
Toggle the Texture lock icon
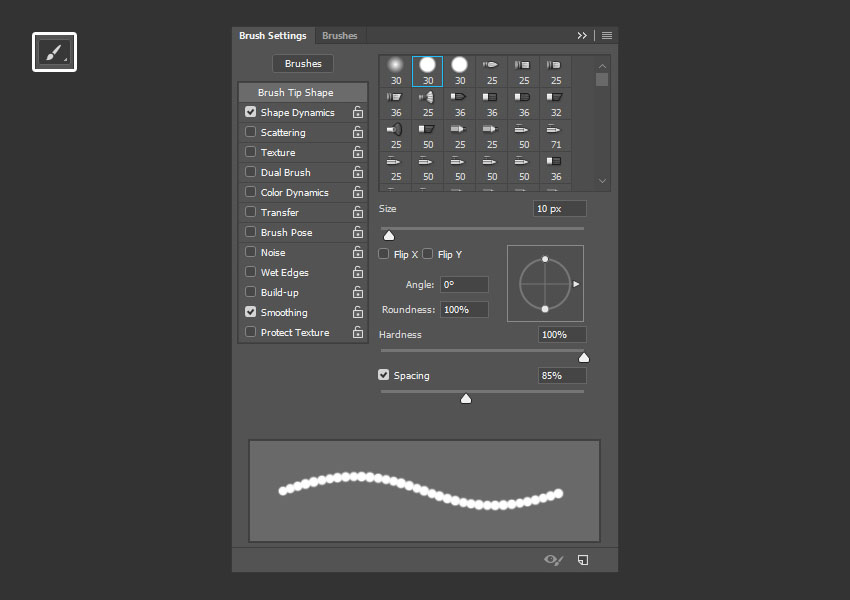[x=358, y=152]
